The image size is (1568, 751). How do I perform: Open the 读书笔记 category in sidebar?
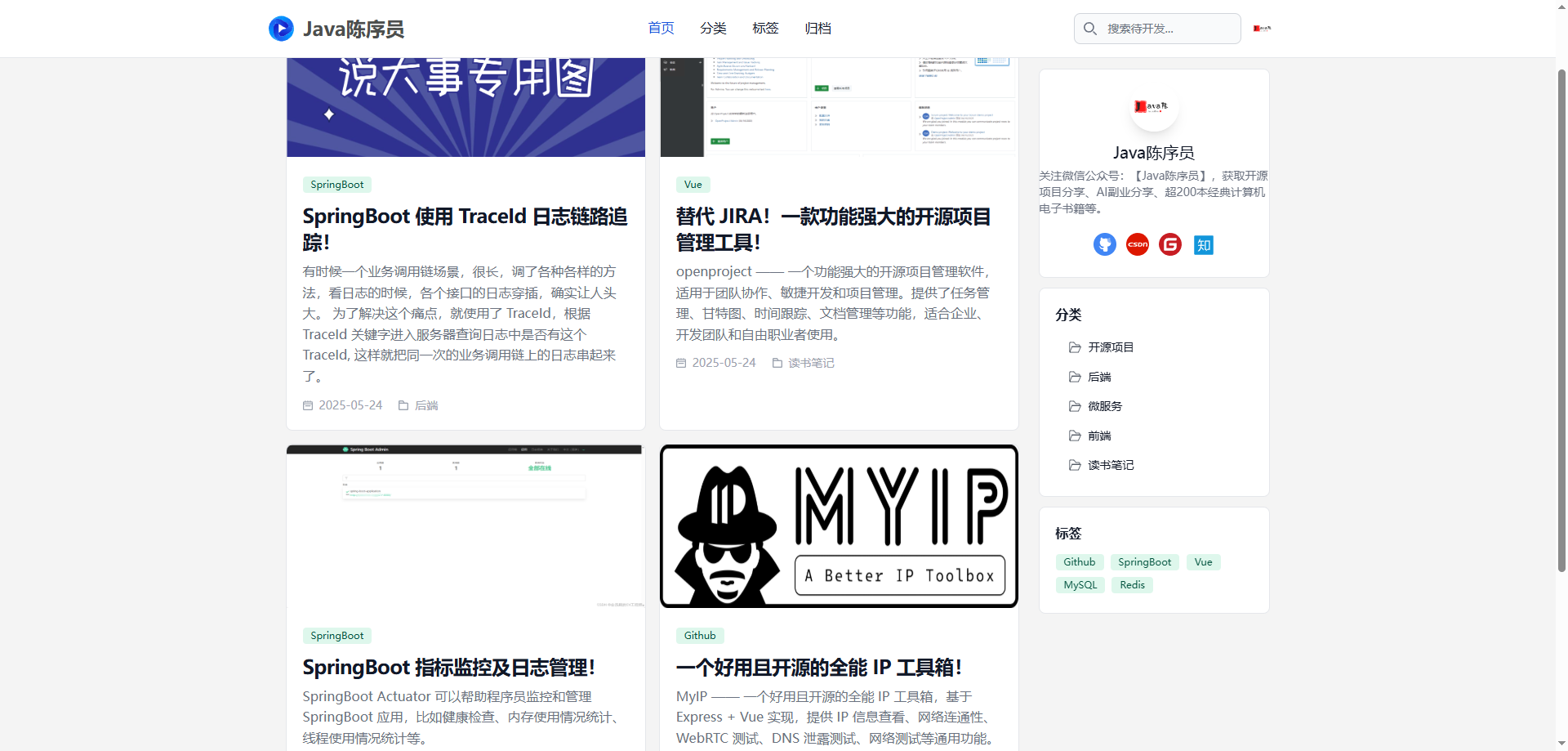pos(1110,465)
